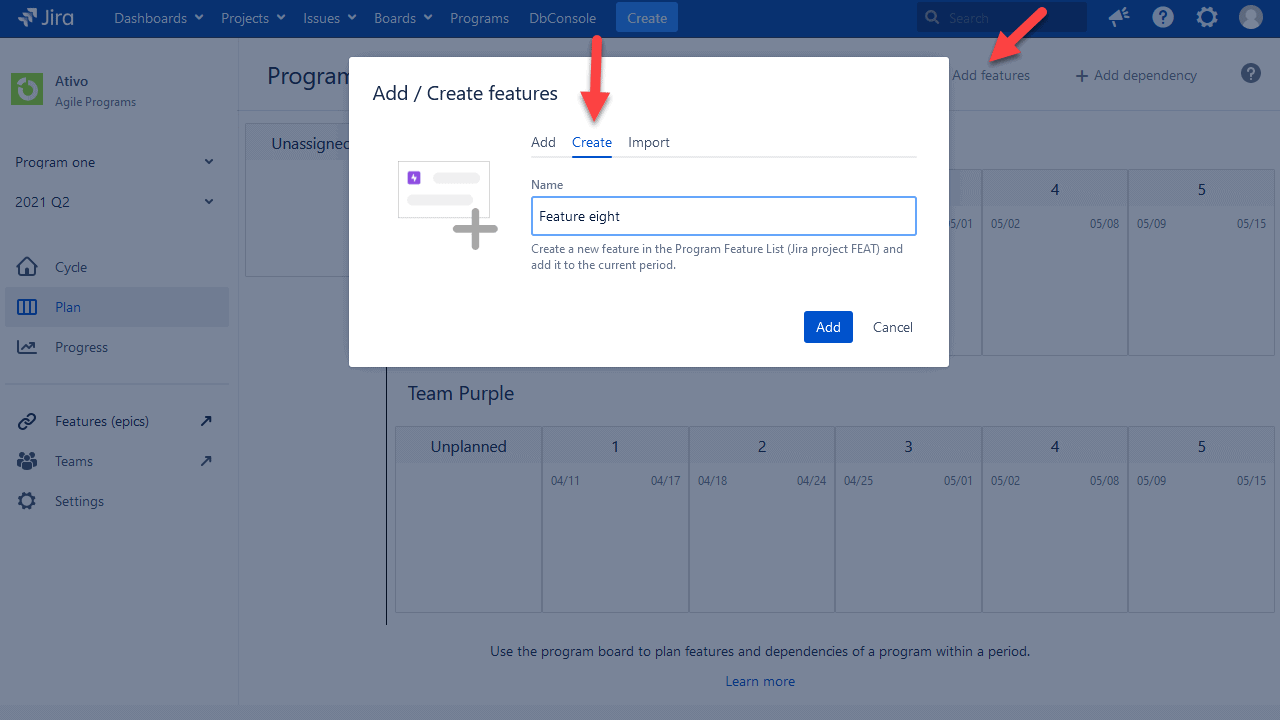Click the blue help circle near Add dependency

click(1250, 73)
